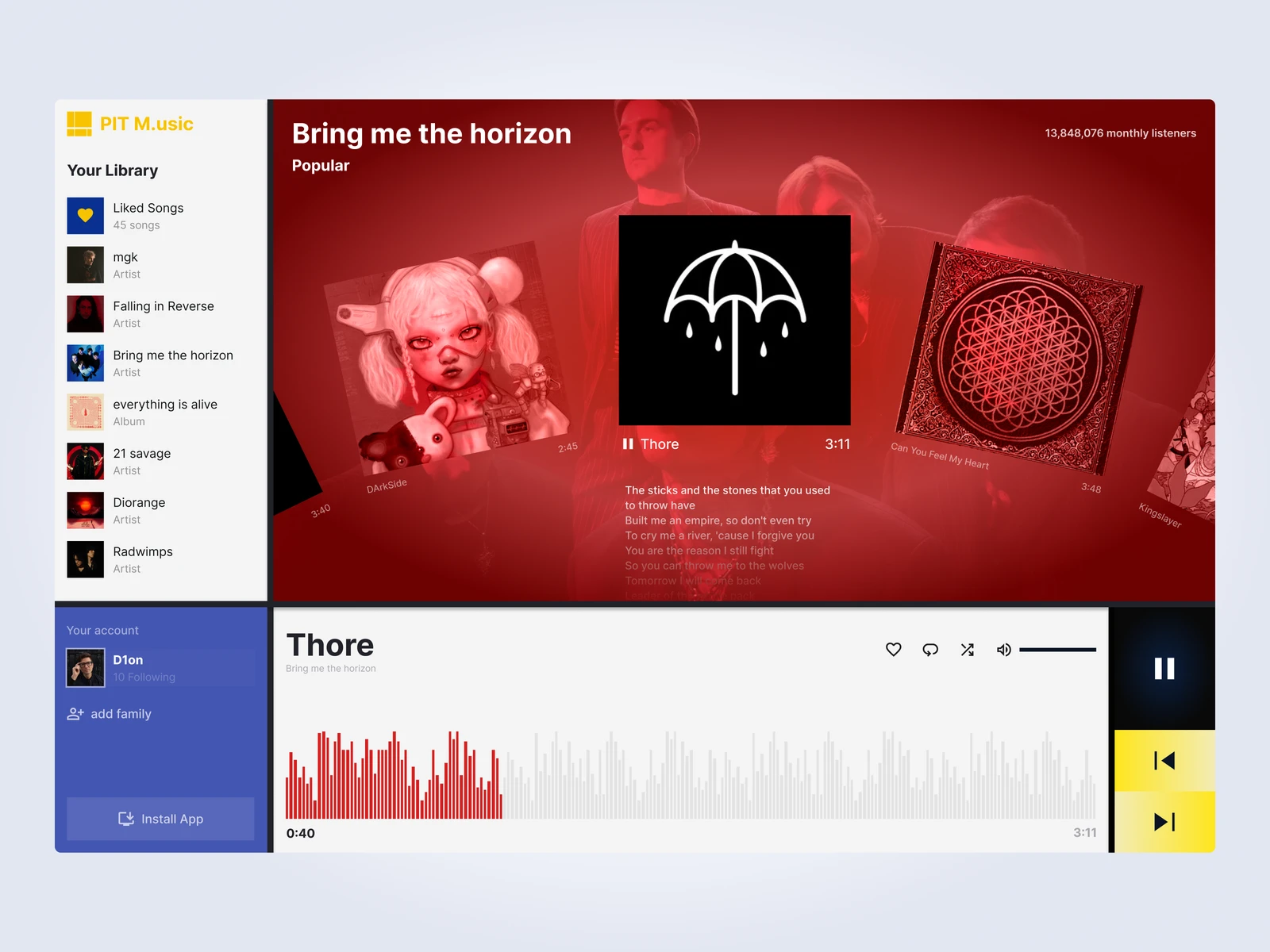This screenshot has height=952, width=1270.
Task: Toggle repeat loop for Thore
Action: (x=930, y=650)
